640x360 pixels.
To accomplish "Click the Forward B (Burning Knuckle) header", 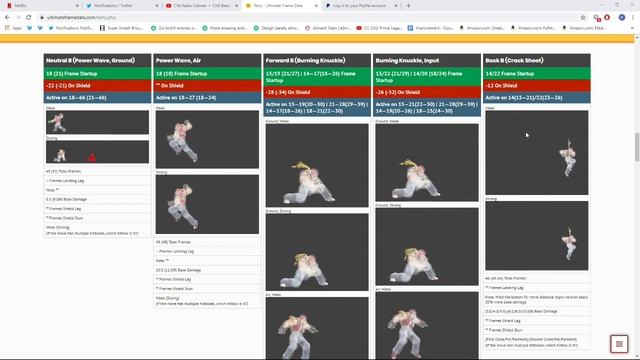I will (317, 60).
